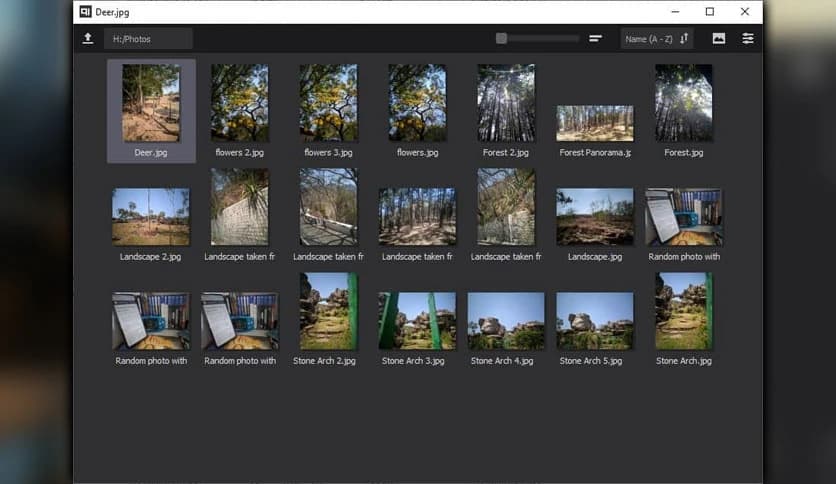The image size is (836, 484).
Task: Select the Forest 2.jpg image
Action: point(506,103)
